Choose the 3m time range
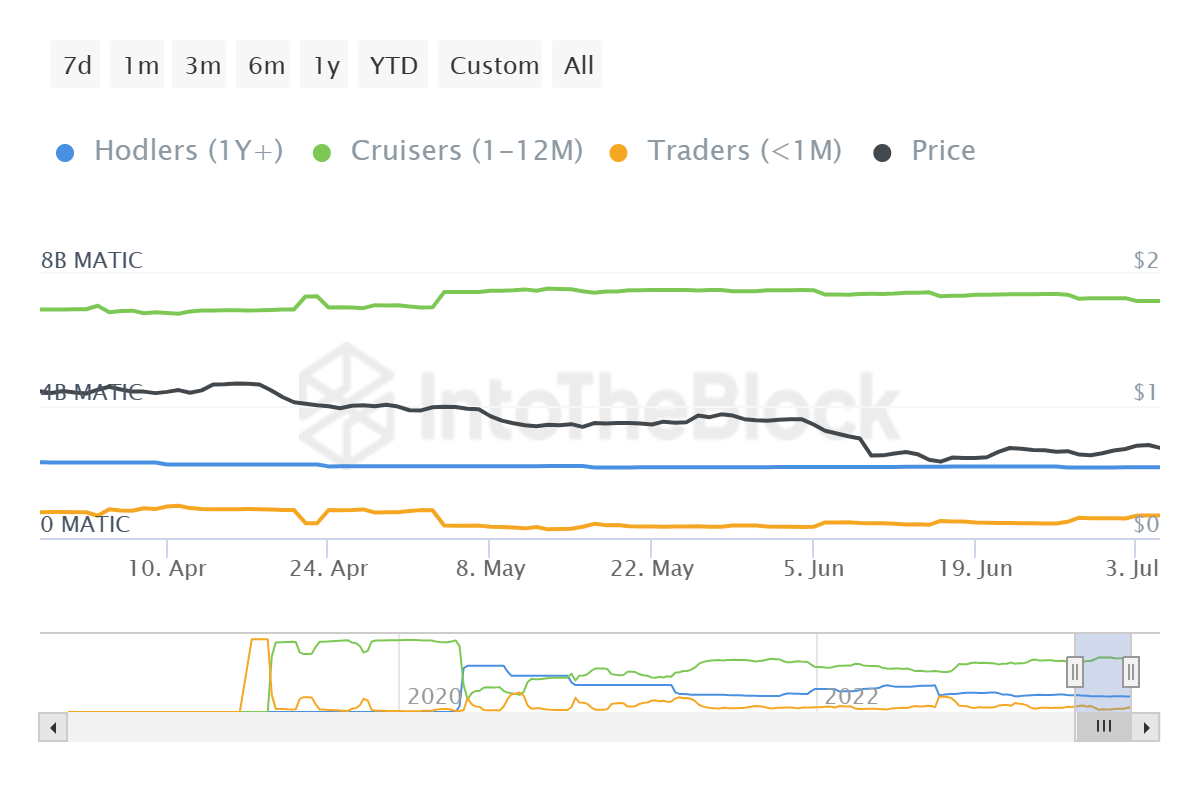 (x=203, y=65)
